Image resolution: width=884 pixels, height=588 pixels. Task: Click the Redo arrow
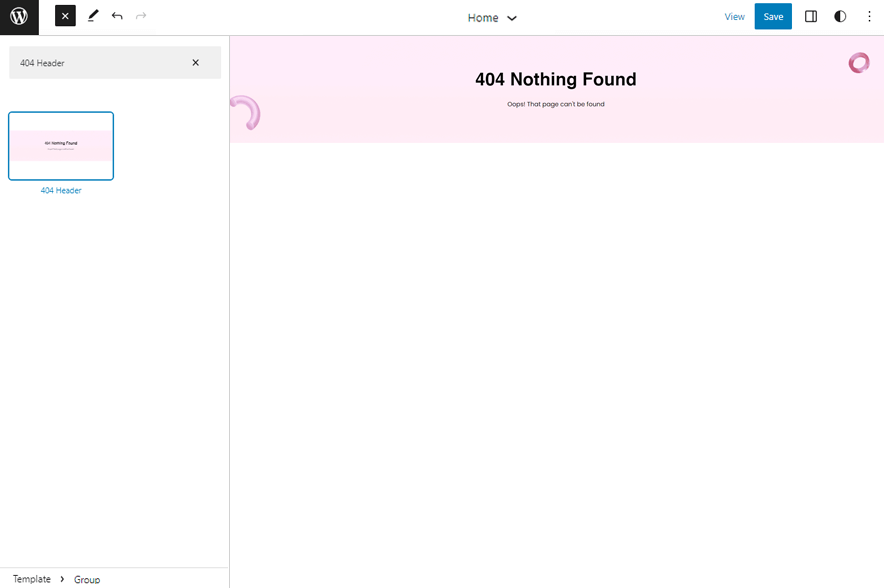pyautogui.click(x=140, y=16)
